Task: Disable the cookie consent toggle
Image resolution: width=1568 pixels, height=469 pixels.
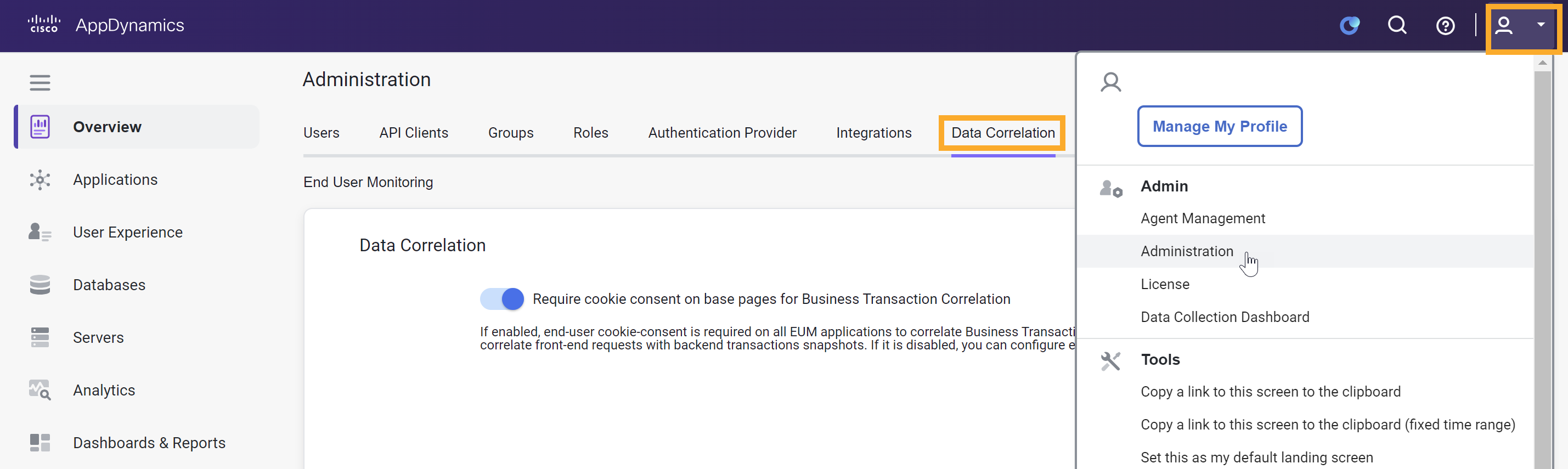Action: pos(502,300)
